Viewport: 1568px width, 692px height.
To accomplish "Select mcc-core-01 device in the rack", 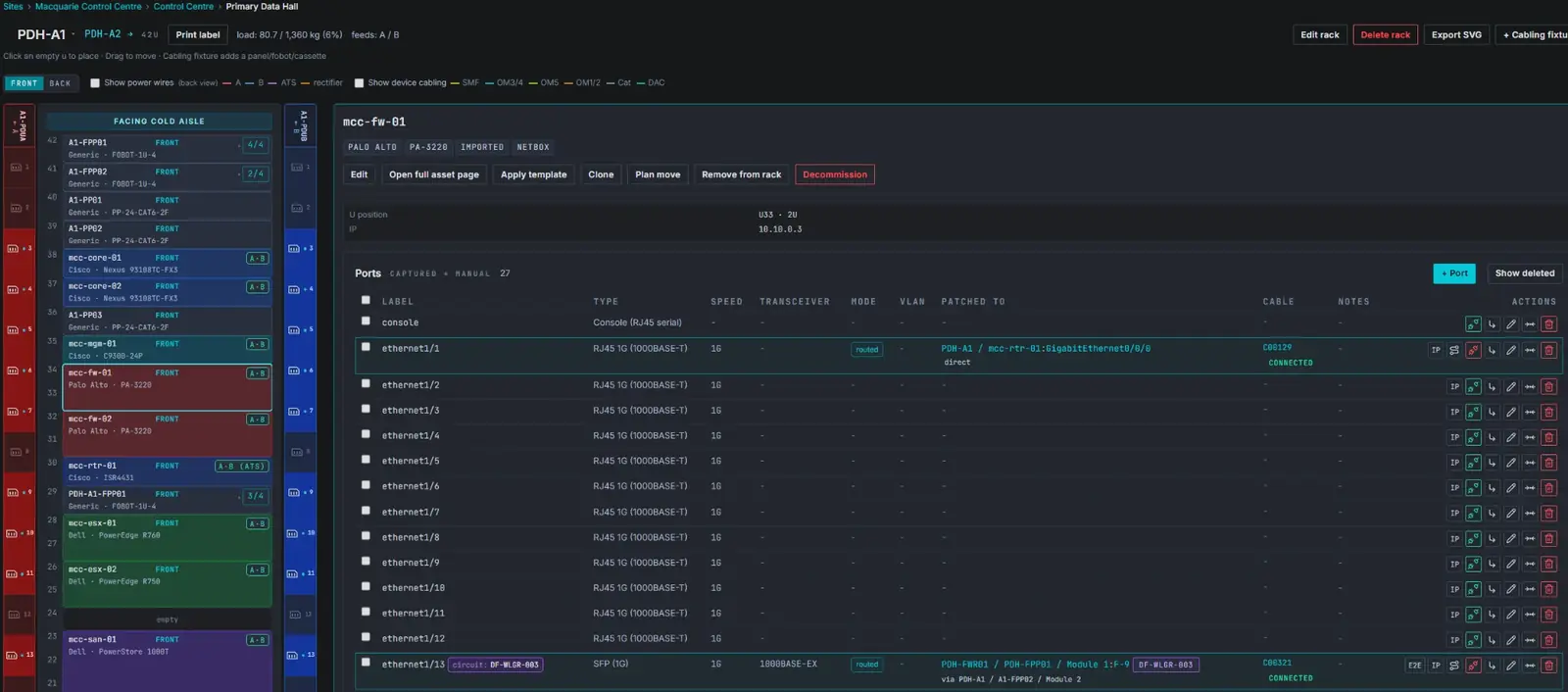I will (x=168, y=264).
